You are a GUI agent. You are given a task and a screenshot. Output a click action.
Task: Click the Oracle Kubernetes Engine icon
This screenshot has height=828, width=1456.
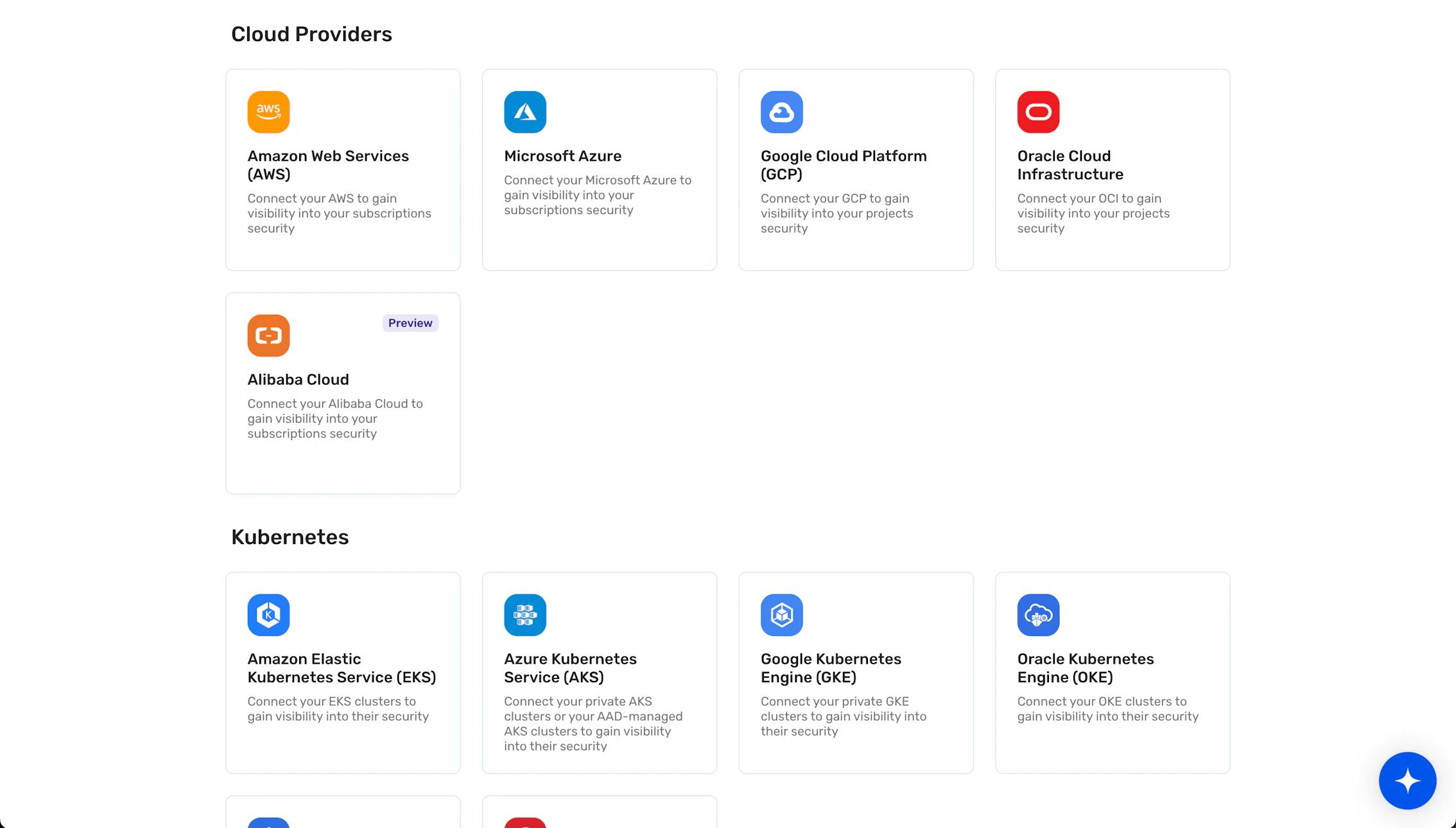point(1038,615)
